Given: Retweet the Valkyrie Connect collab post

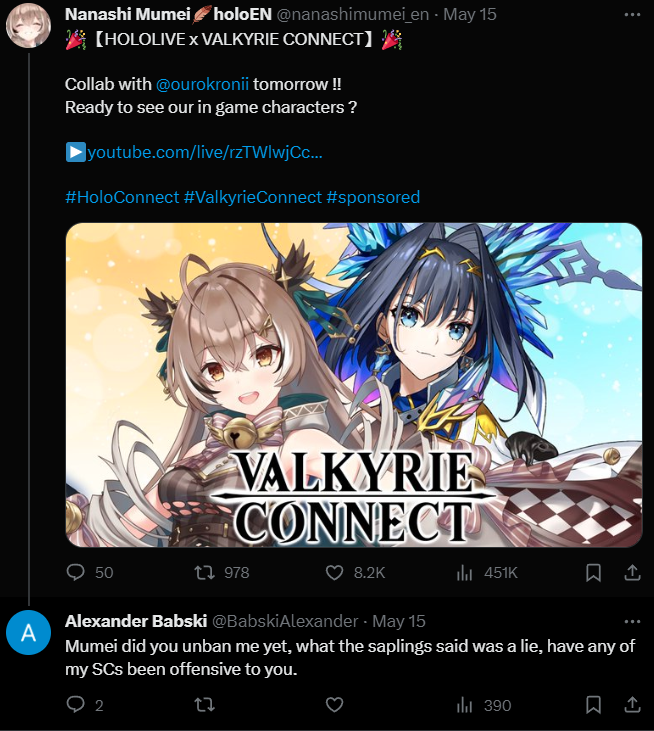Looking at the screenshot, I should (x=204, y=572).
